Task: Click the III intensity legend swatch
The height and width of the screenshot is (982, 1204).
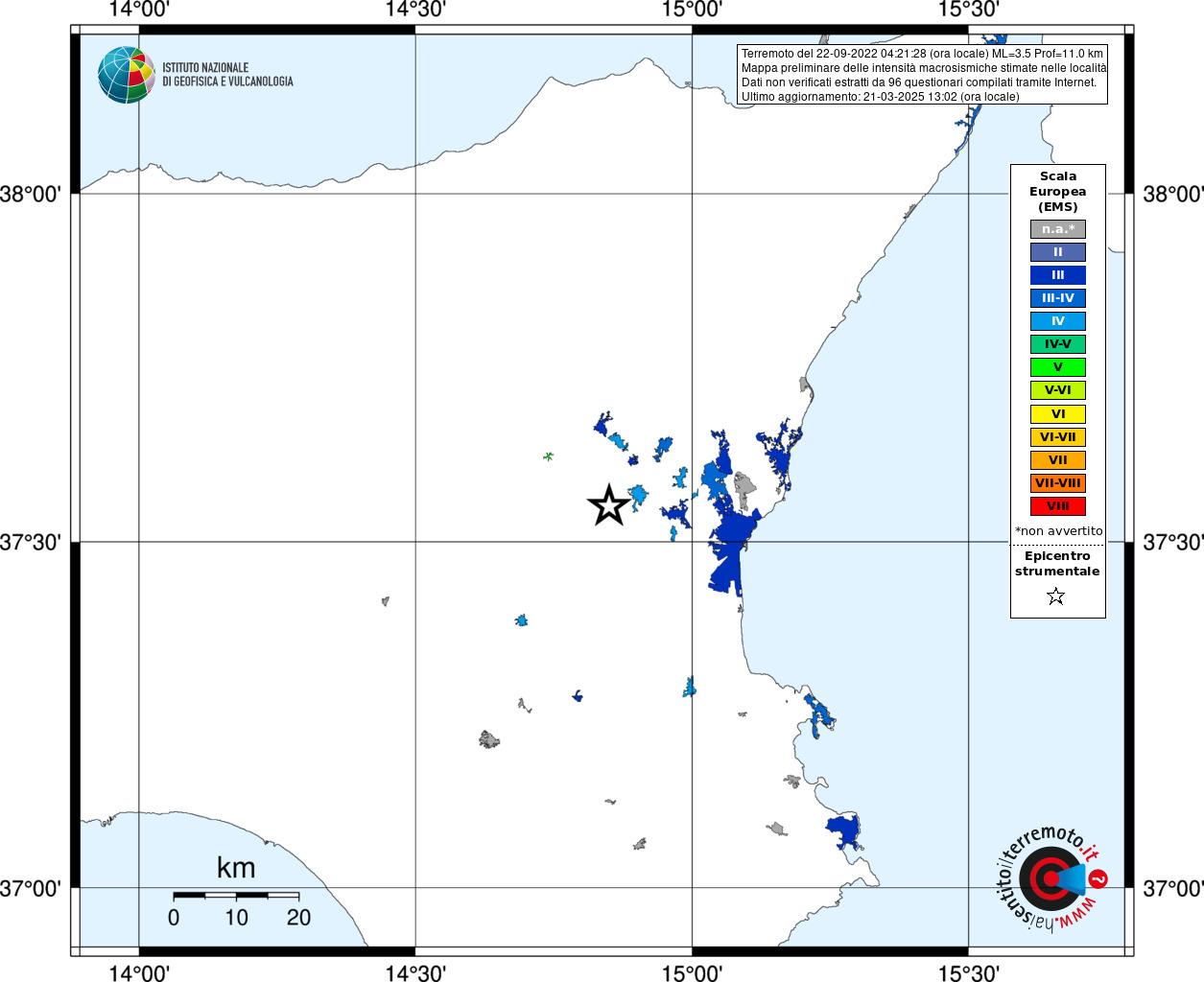Action: (x=1058, y=275)
